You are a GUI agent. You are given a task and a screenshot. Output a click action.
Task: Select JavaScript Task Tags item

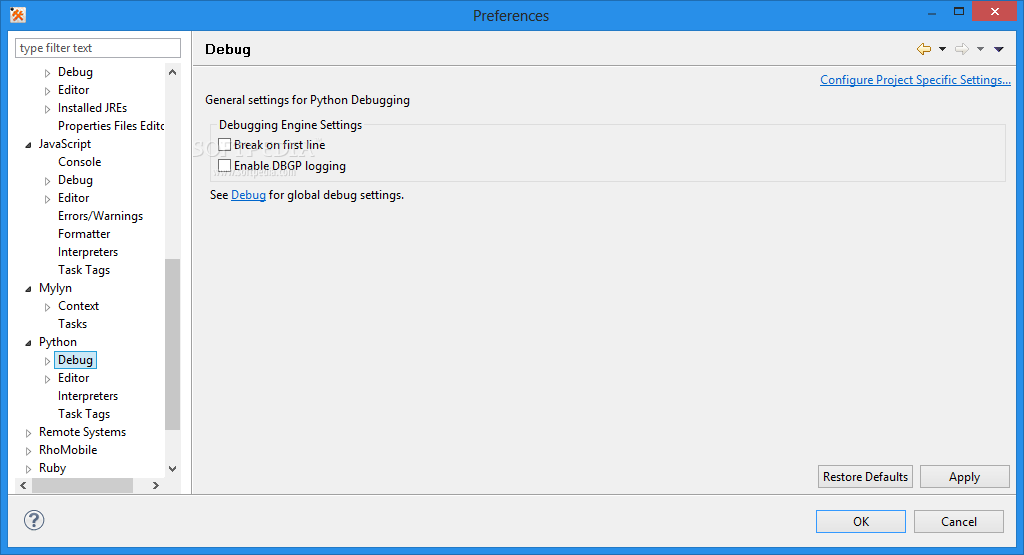coord(84,270)
